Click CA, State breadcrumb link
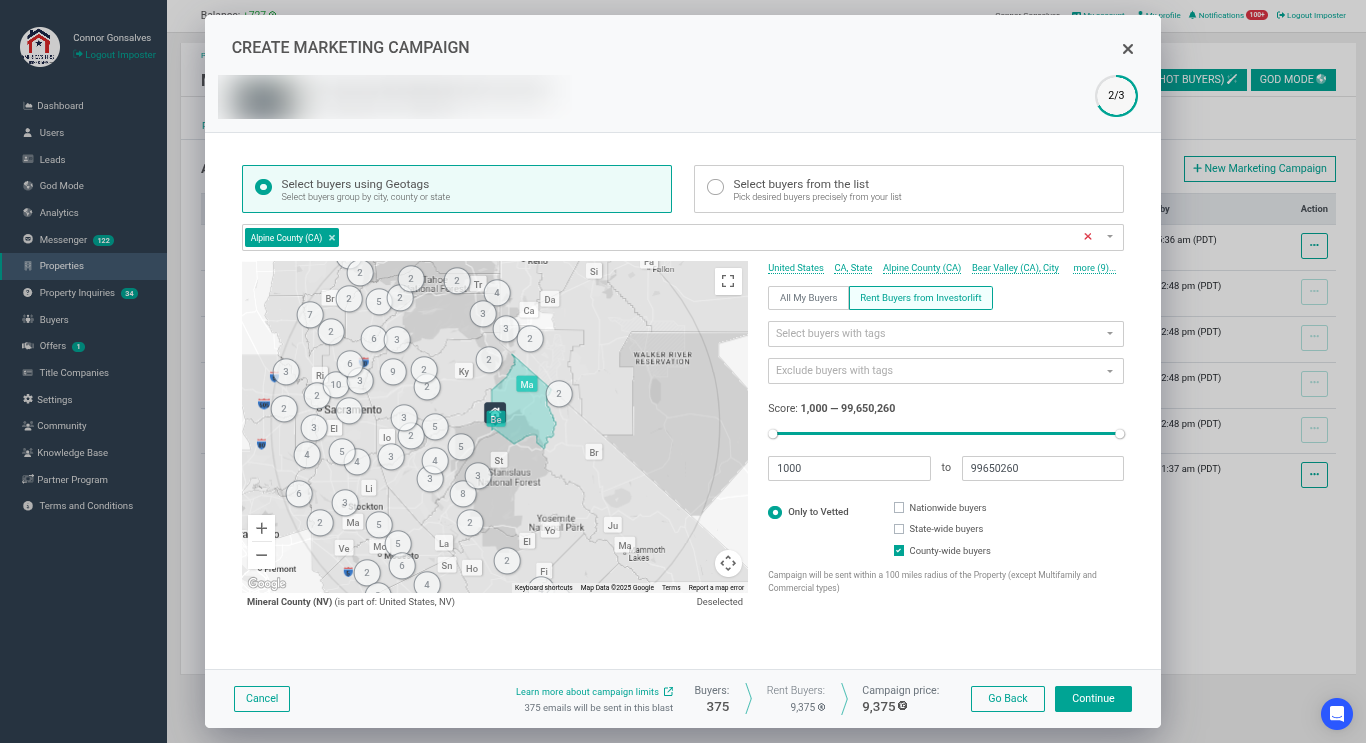 [853, 268]
